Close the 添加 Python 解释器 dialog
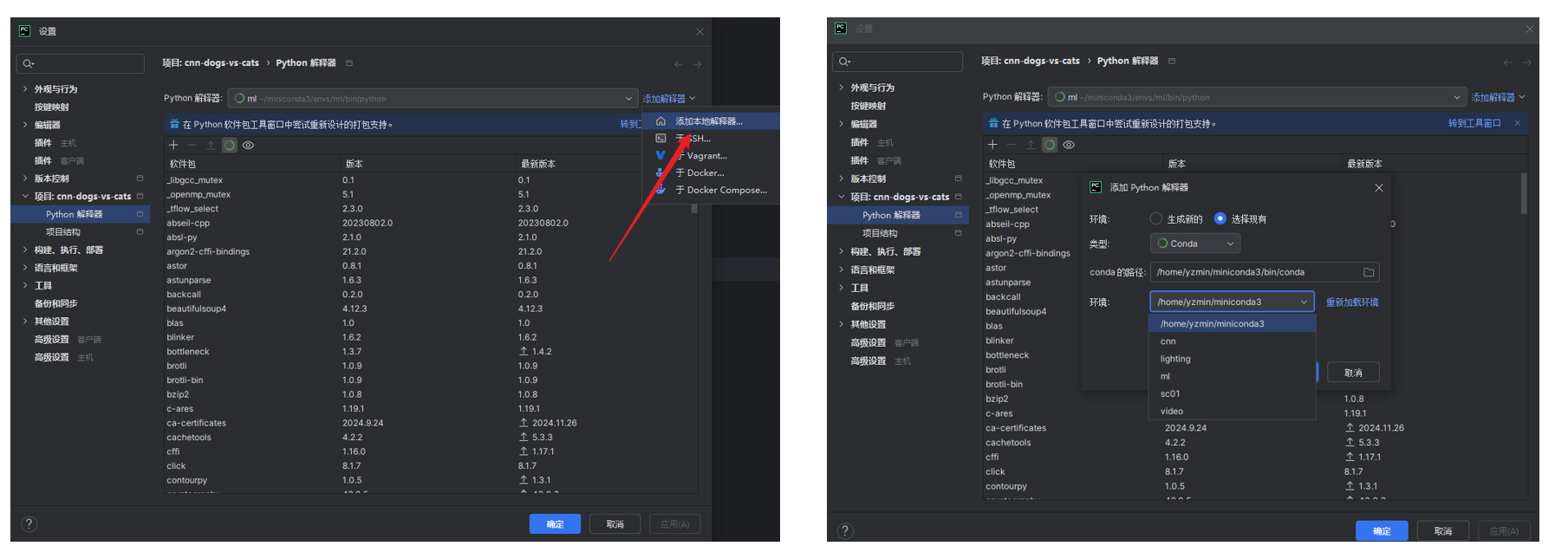 (x=1379, y=188)
